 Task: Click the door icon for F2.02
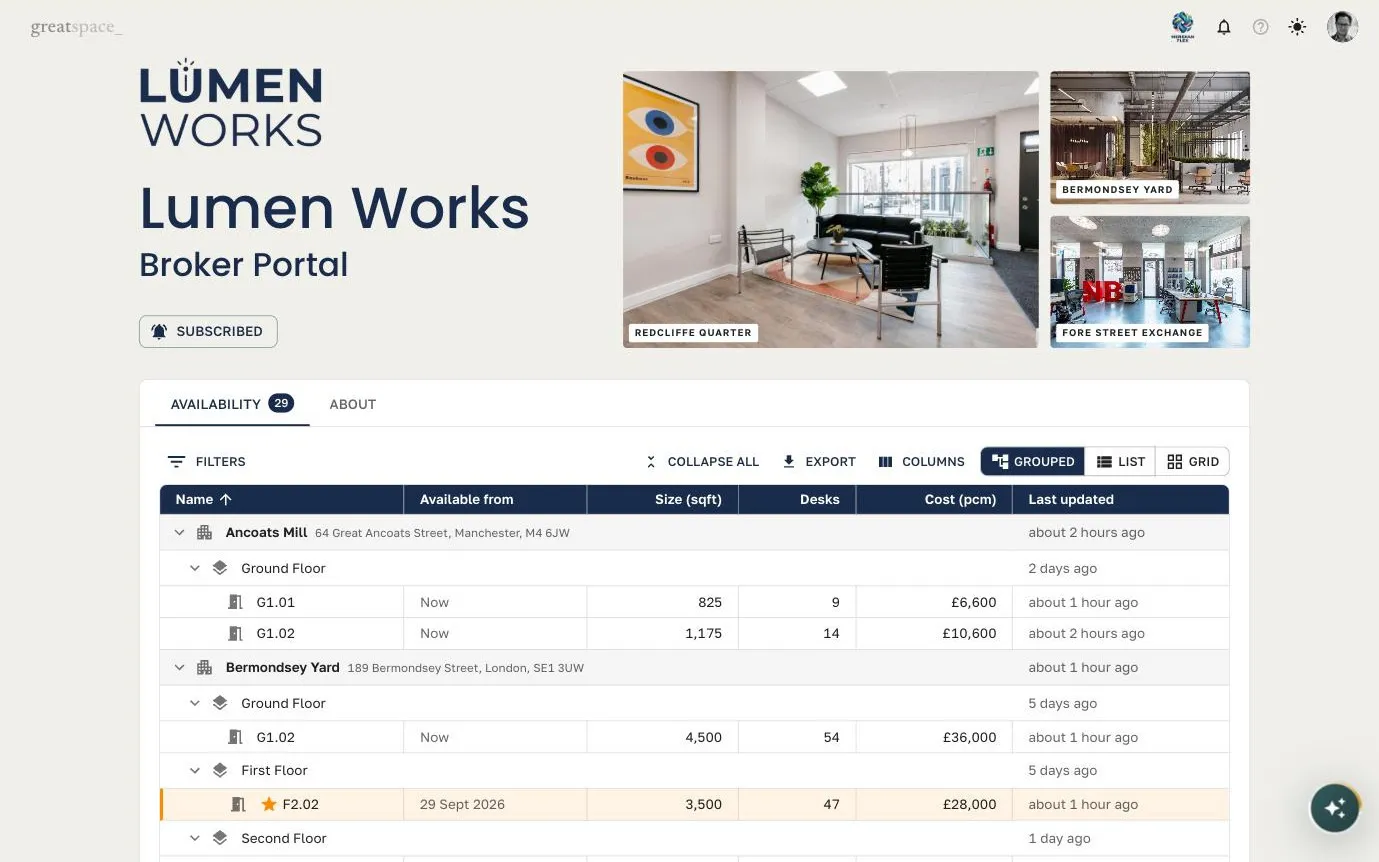tap(238, 804)
